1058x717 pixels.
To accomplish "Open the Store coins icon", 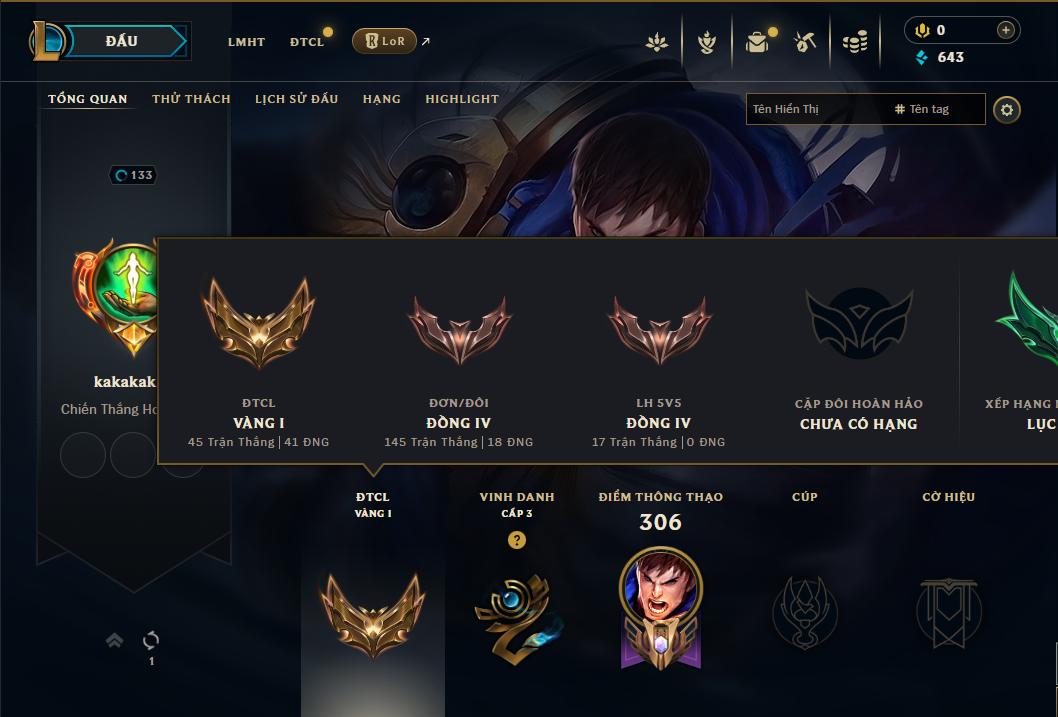I will [855, 42].
